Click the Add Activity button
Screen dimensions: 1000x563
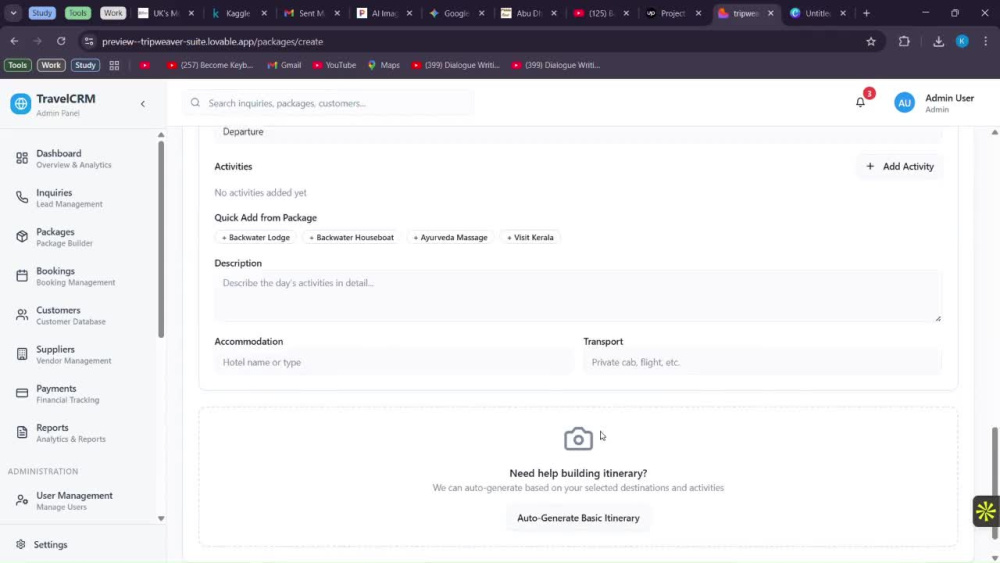coord(899,166)
